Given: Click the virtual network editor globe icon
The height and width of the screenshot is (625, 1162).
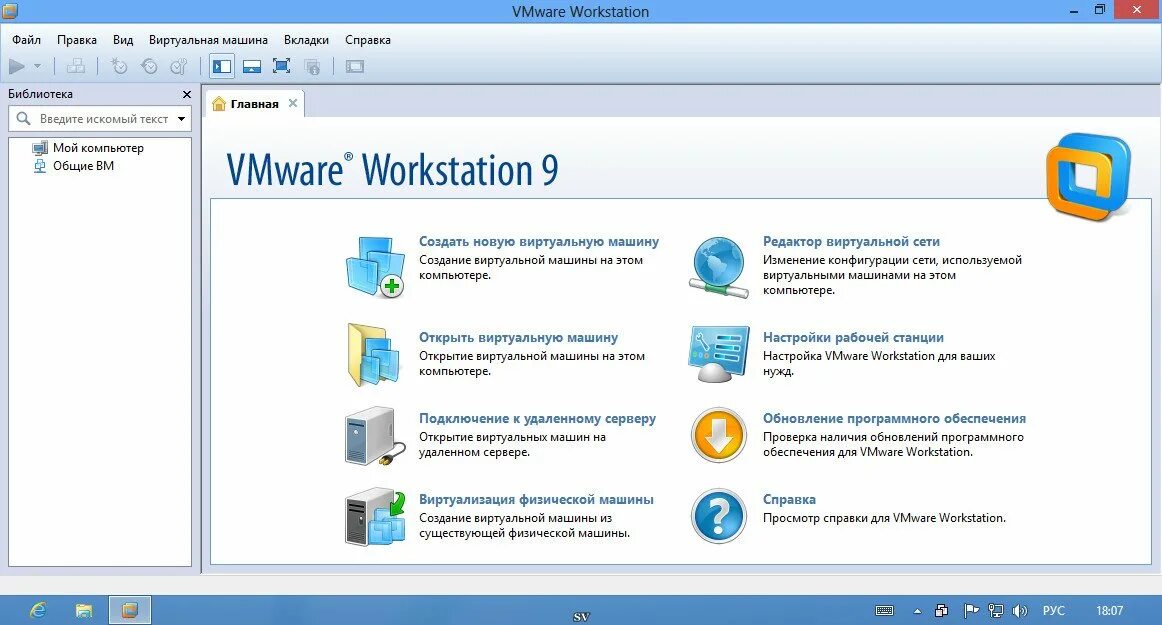Looking at the screenshot, I should tap(718, 267).
